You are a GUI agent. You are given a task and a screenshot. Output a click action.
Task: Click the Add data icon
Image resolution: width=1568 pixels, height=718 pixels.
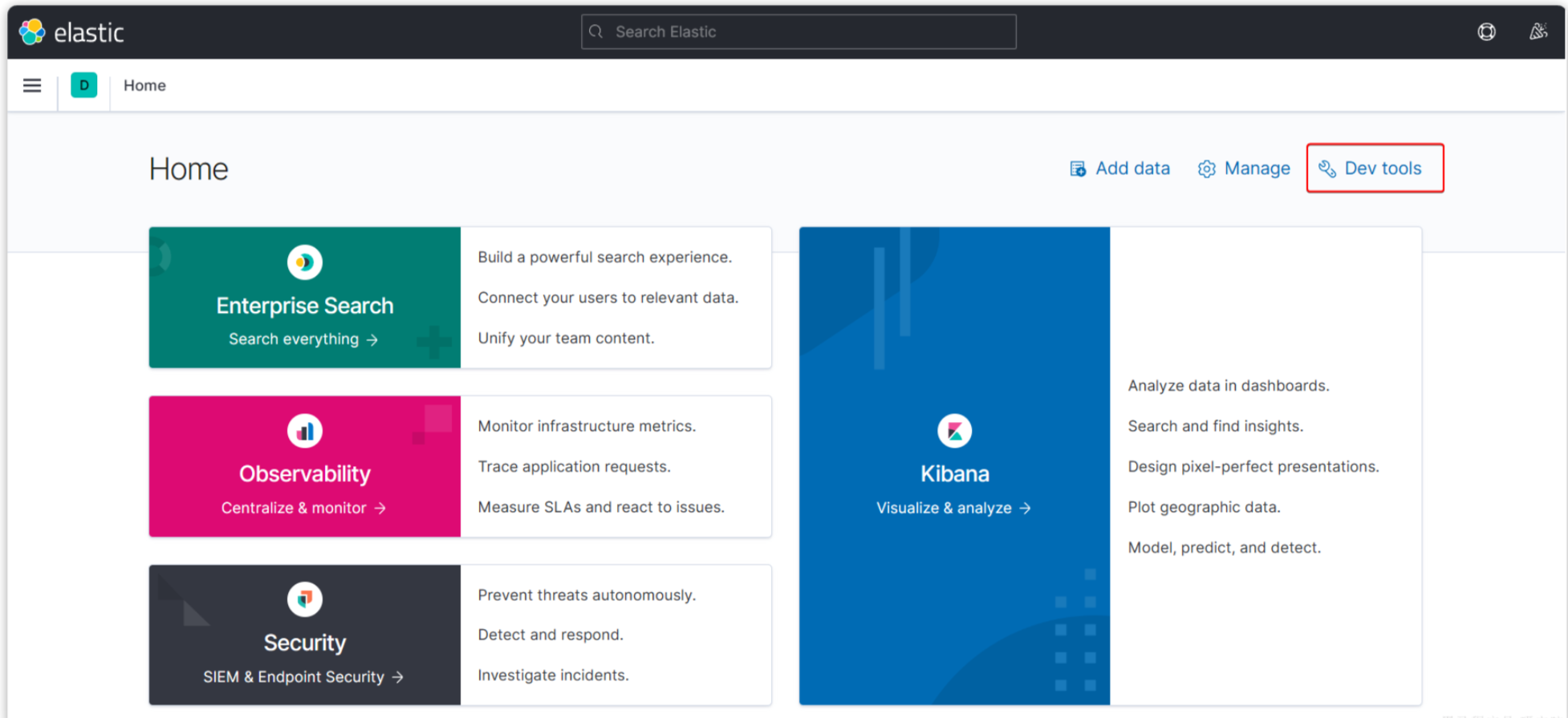1078,168
